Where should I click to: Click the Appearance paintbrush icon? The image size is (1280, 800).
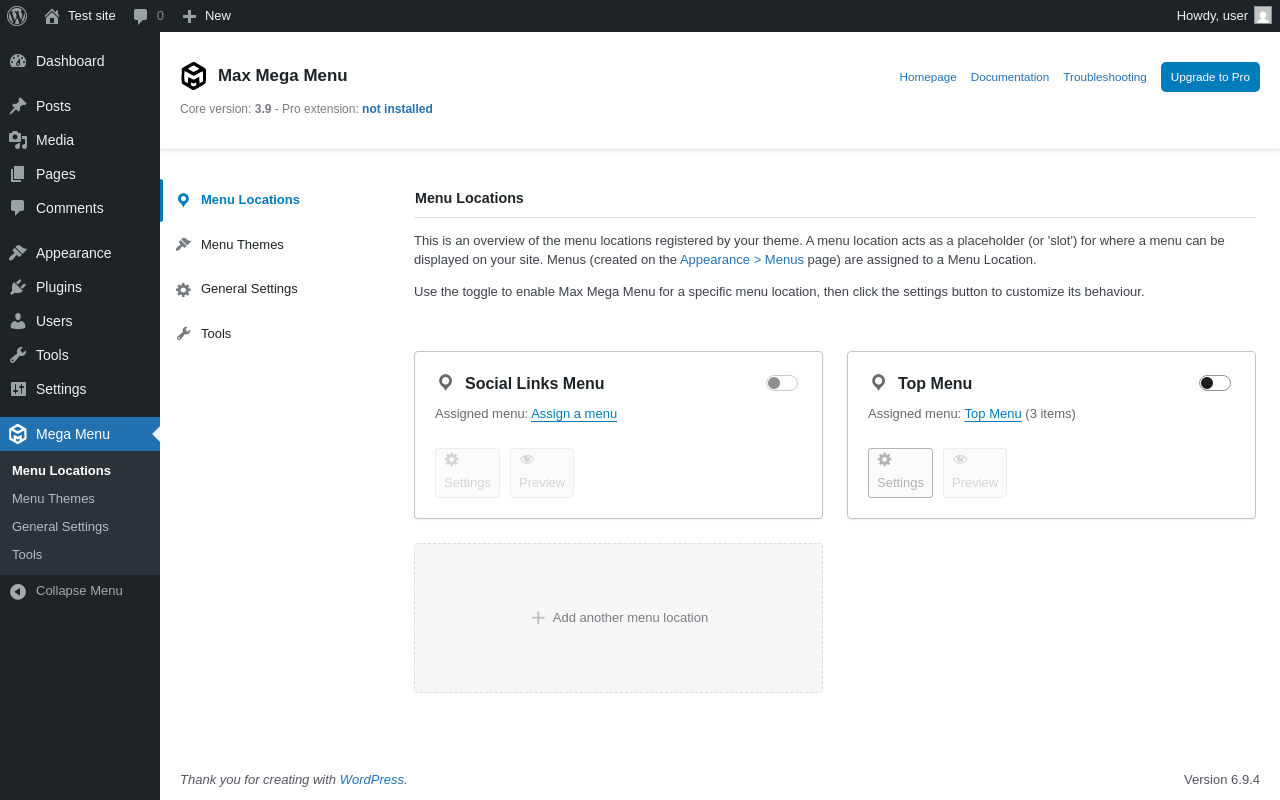[x=18, y=253]
